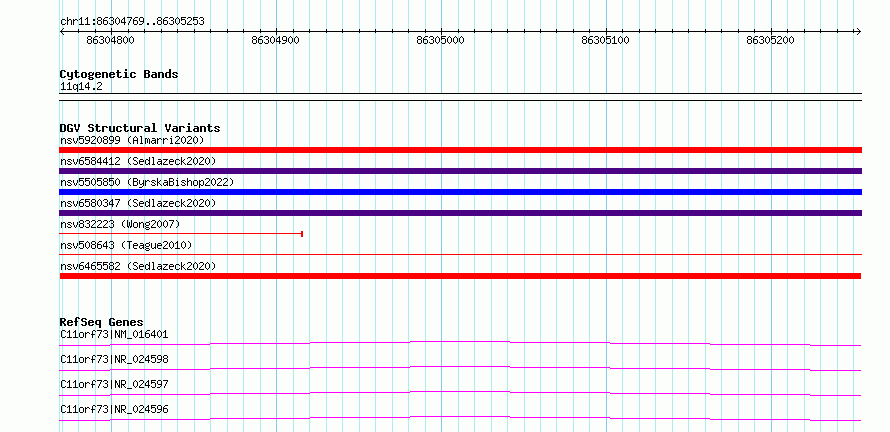Open transcript C11orf73|NR_024598
This screenshot has width=890, height=432.
coord(114,359)
